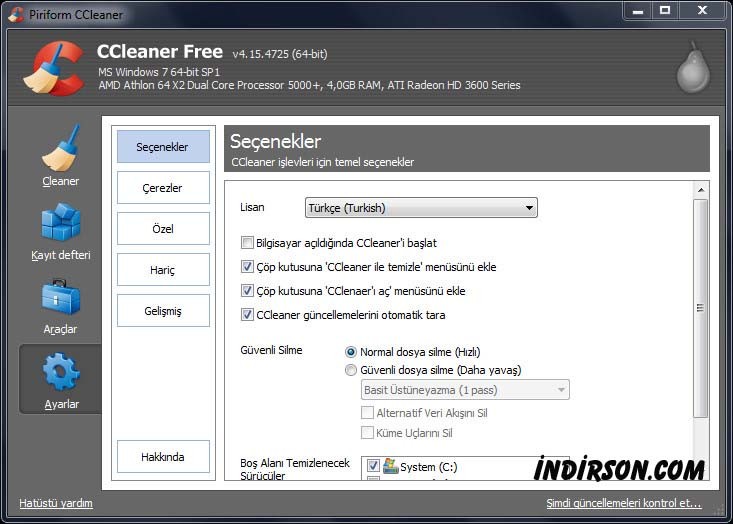Click the options panel vertical scrollbar thumb
This screenshot has width=733, height=524.
(700, 308)
